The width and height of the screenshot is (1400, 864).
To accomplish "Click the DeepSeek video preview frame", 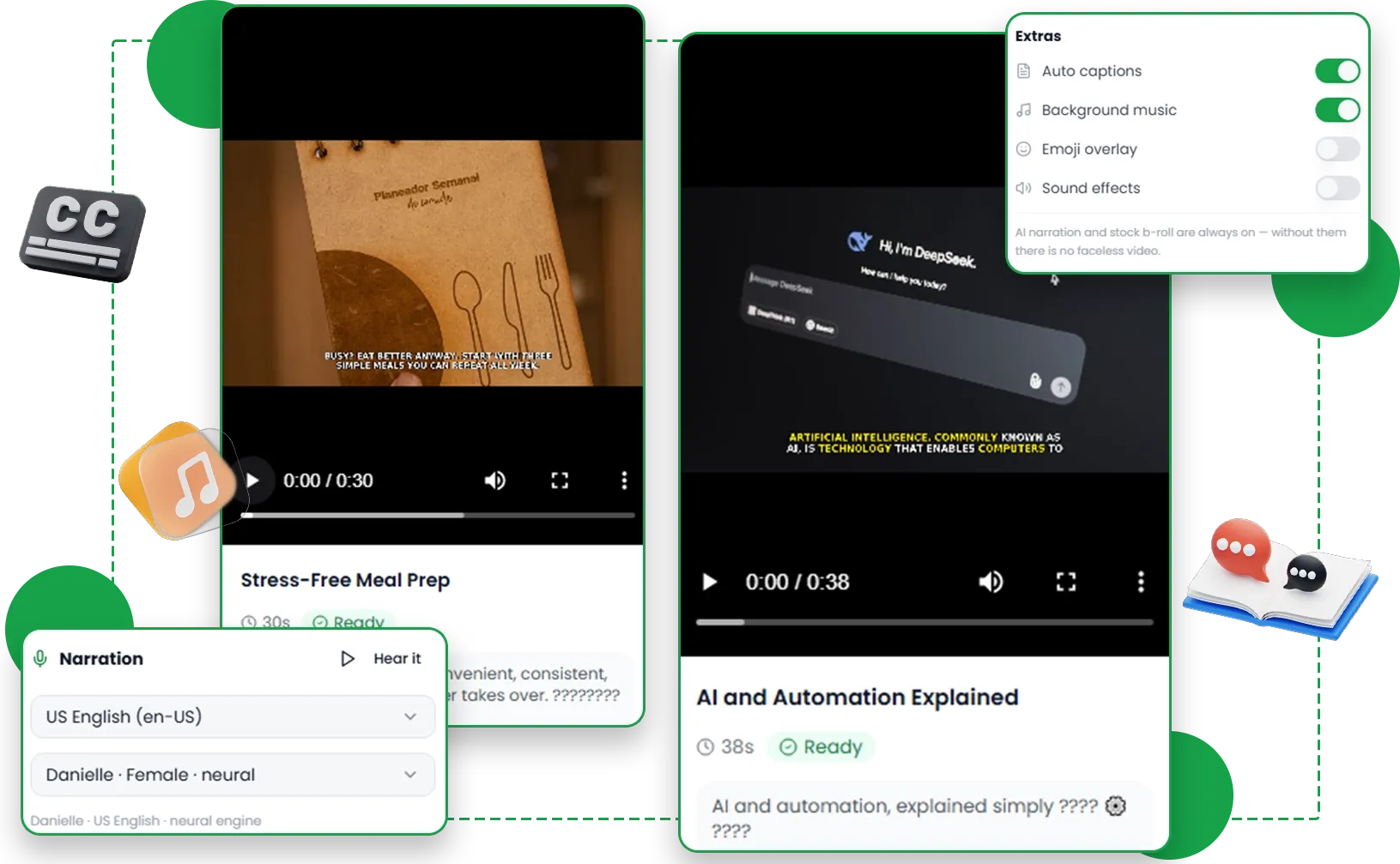I will pyautogui.click(x=924, y=329).
